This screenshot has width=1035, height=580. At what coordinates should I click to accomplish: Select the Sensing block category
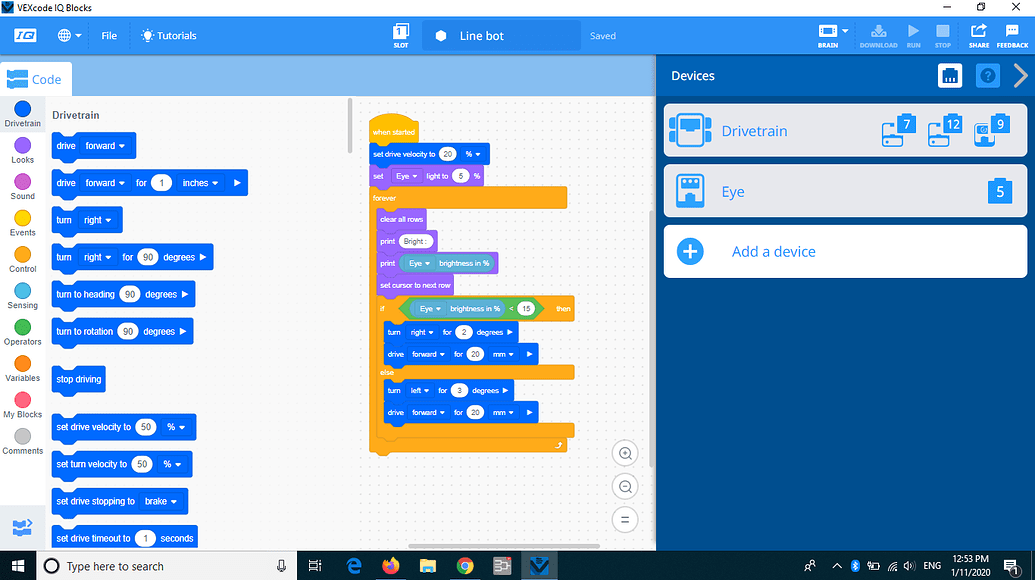(x=22, y=293)
